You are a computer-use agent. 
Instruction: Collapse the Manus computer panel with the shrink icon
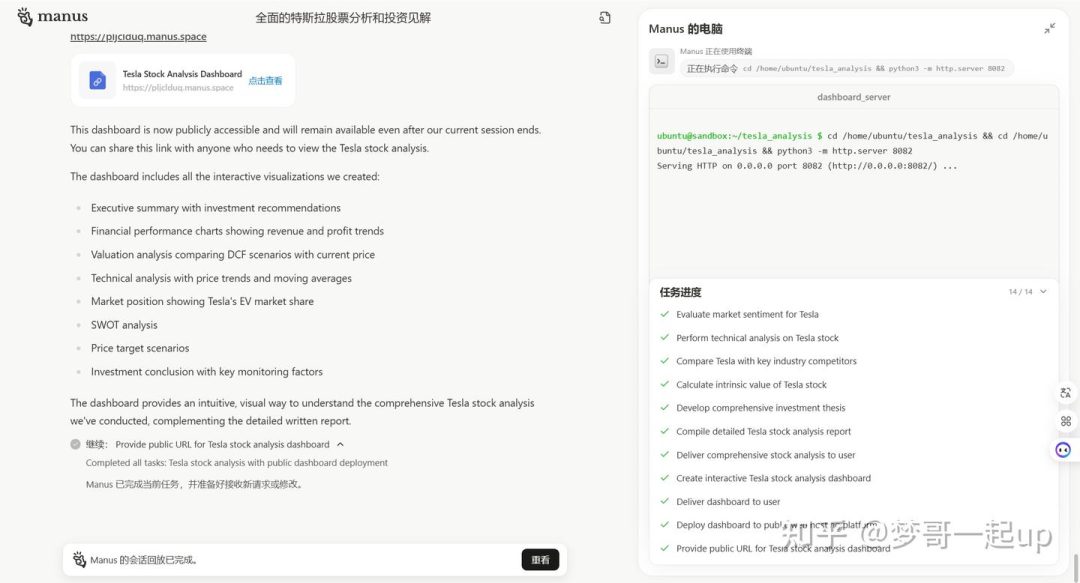click(1049, 28)
